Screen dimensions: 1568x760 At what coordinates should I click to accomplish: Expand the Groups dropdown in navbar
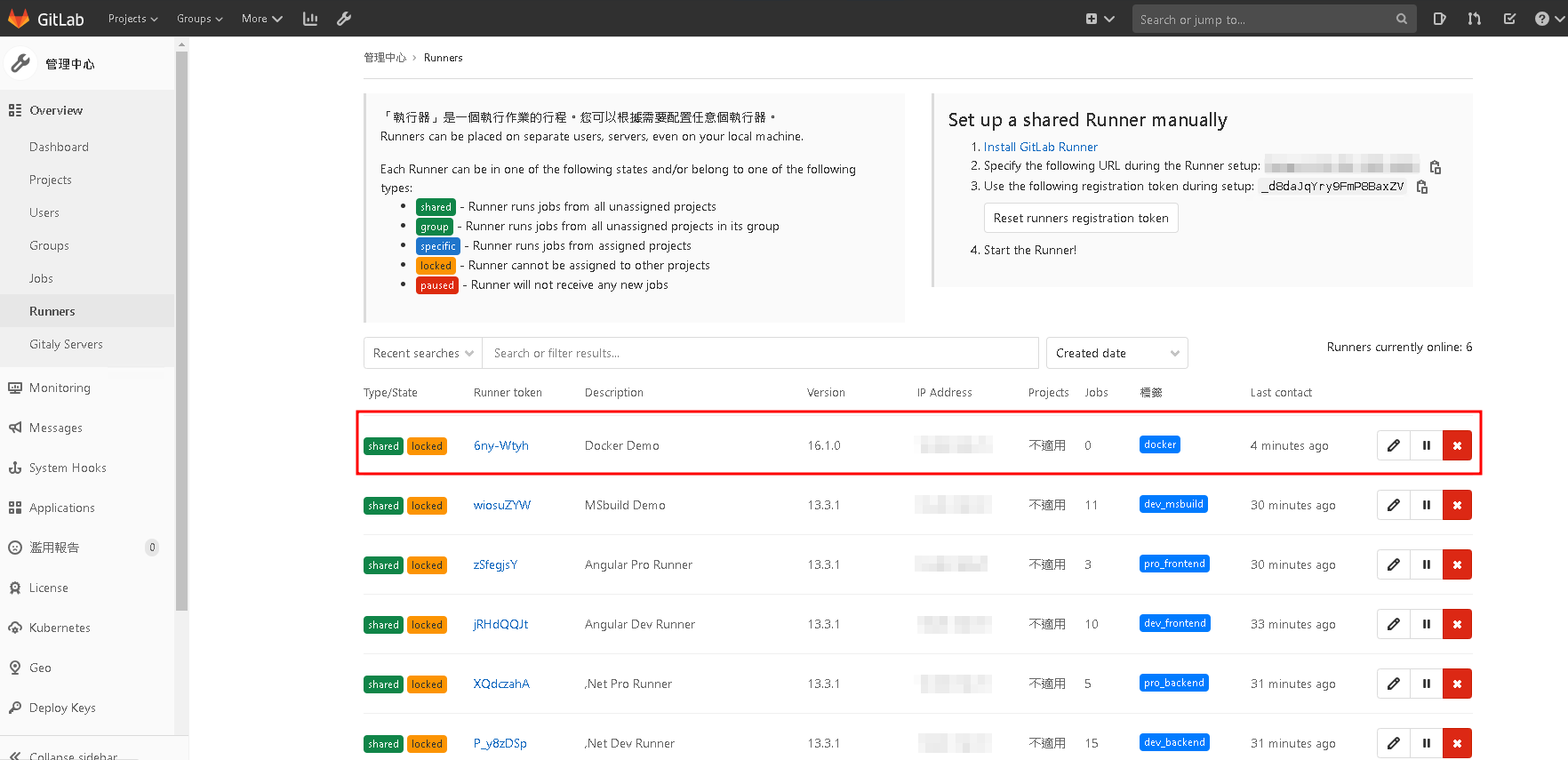click(200, 19)
